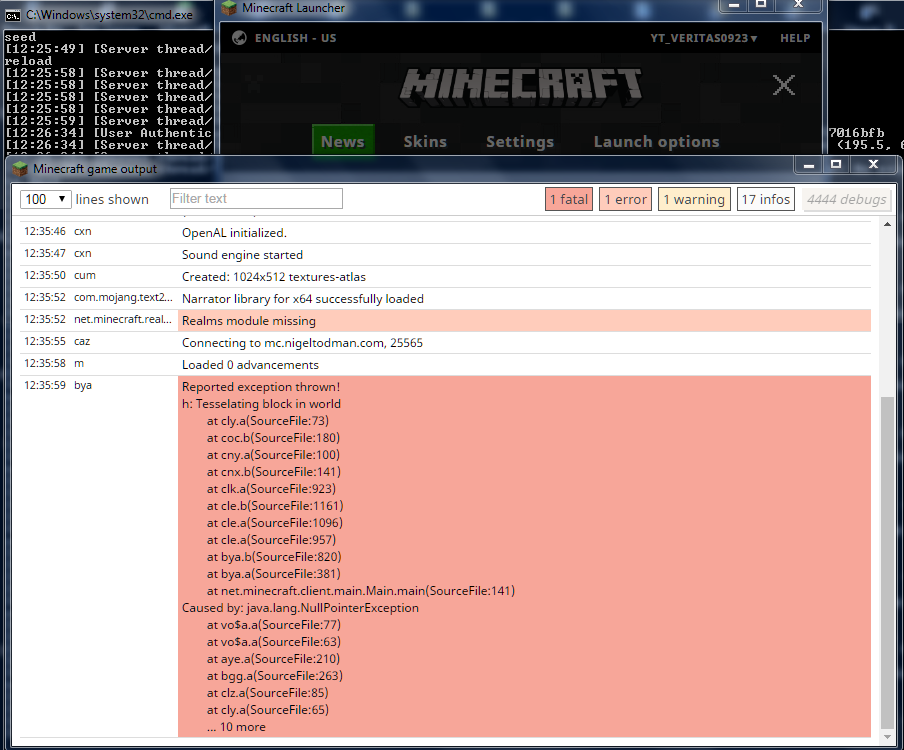Viewport: 904px width, 750px height.
Task: Click the 'h: Tesselating block in world' line
Action: point(261,404)
